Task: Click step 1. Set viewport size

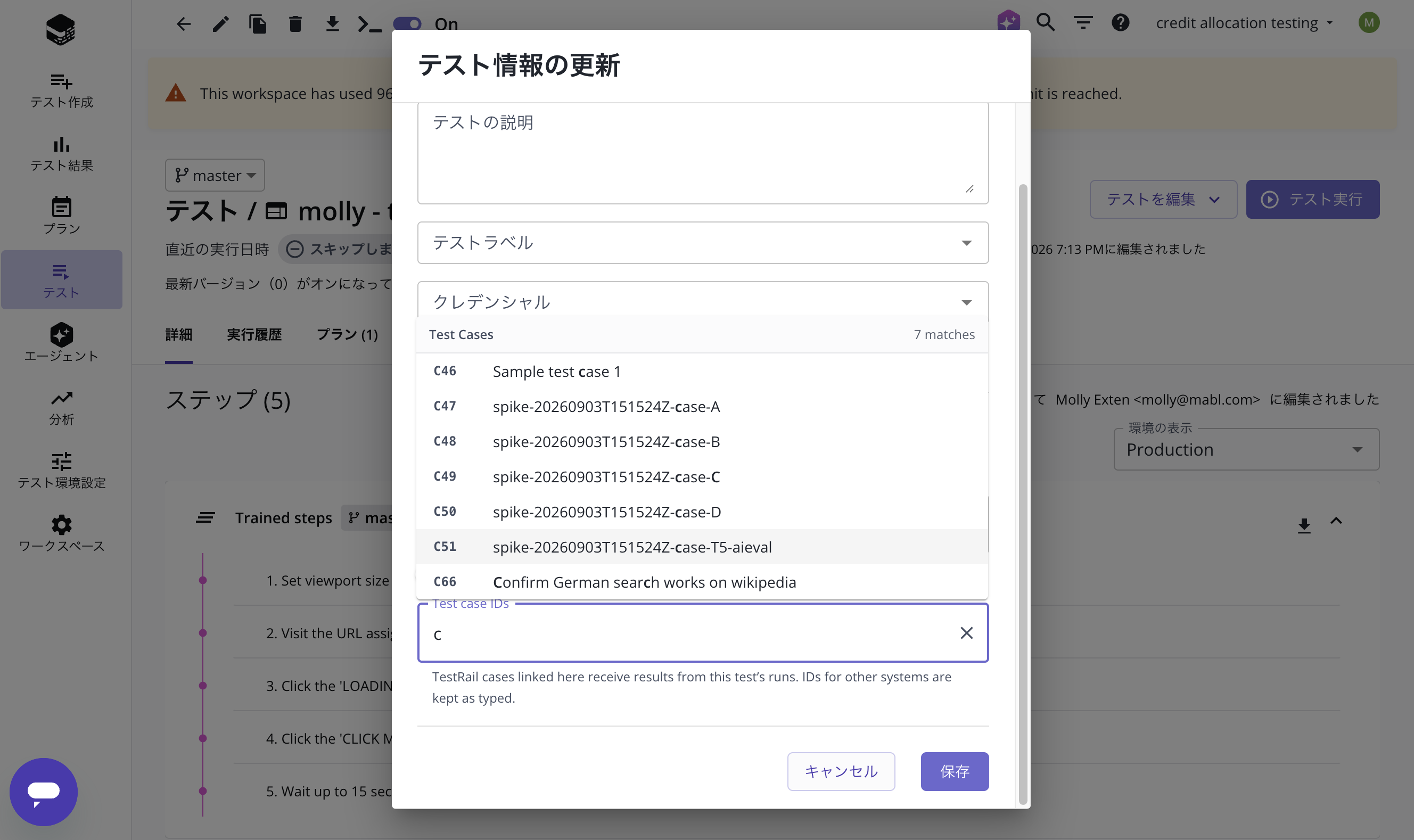Action: (x=327, y=581)
